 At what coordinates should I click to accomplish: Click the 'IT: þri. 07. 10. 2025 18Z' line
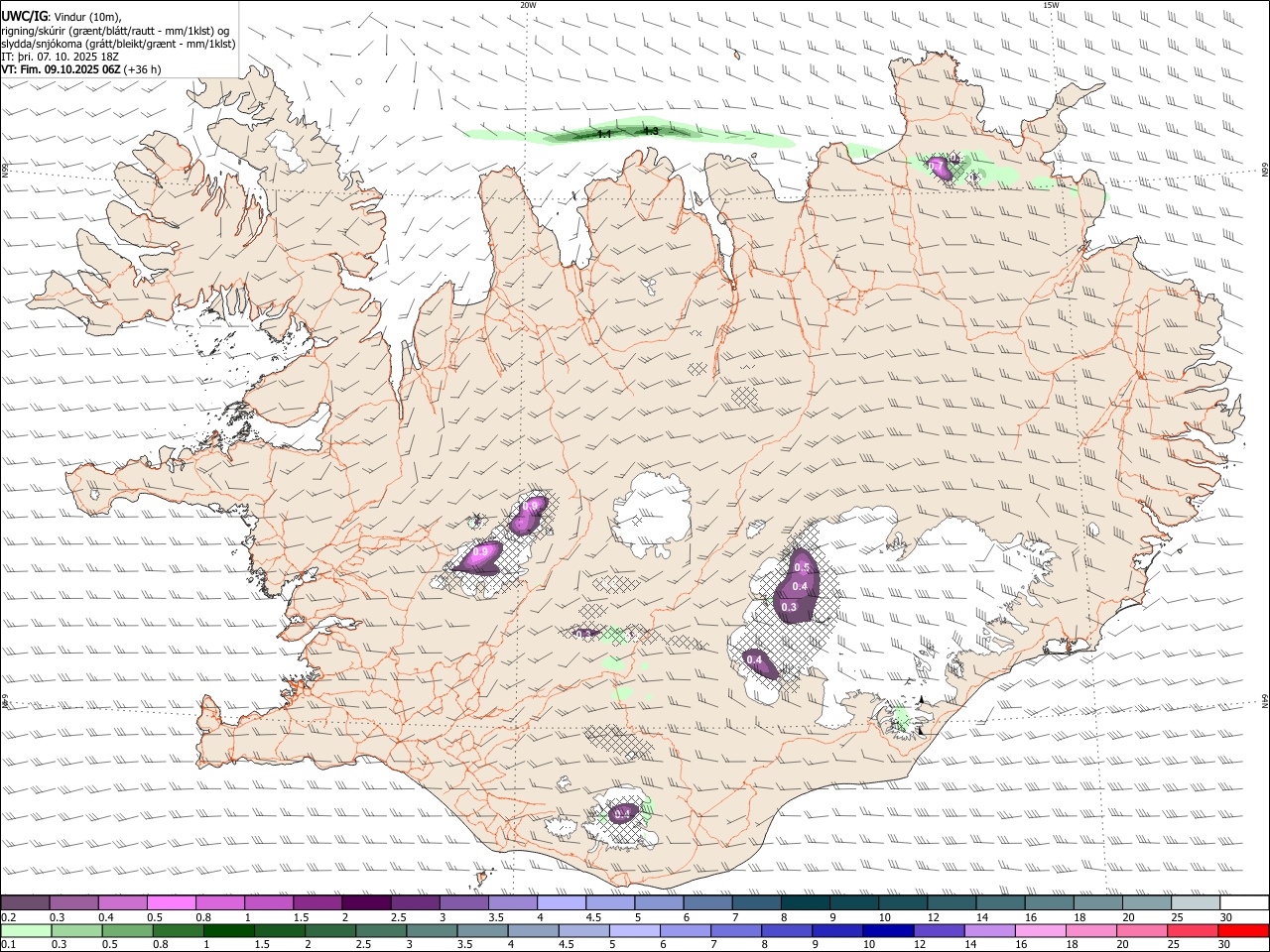pos(61,57)
